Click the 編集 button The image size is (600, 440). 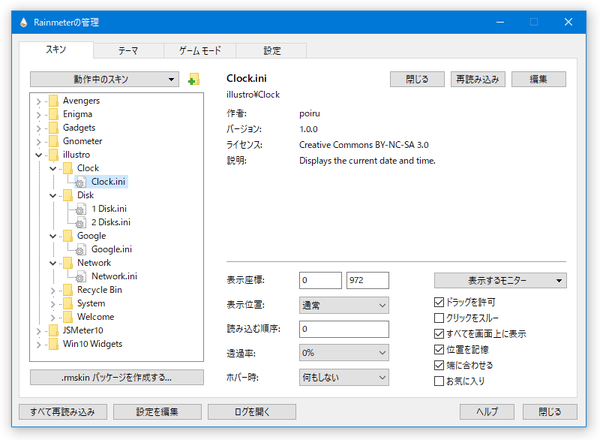click(538, 79)
